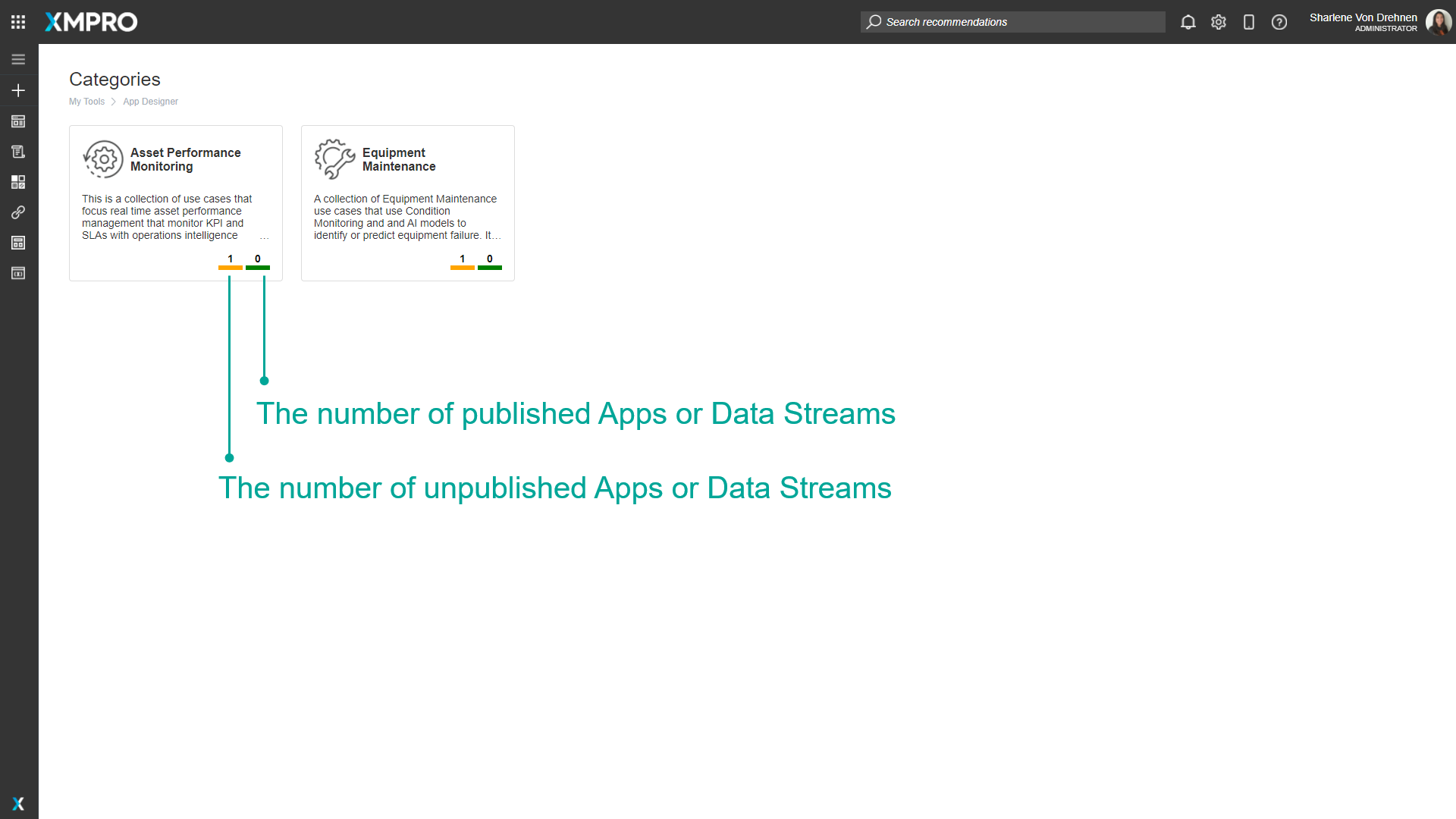
Task: Click the Search recommendations field
Action: tap(1012, 22)
